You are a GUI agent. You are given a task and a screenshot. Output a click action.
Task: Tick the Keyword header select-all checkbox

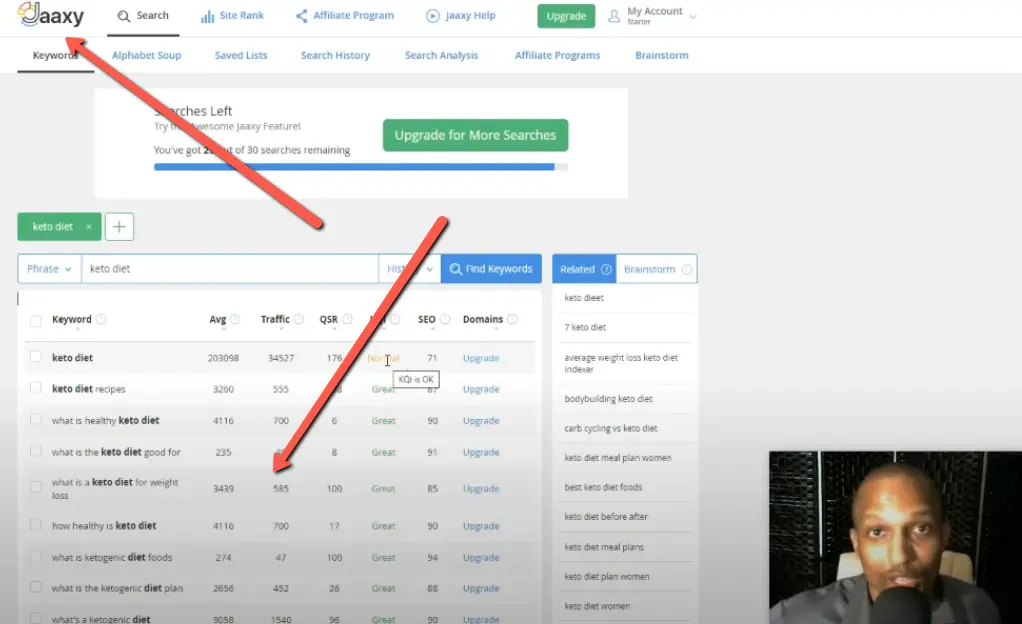click(36, 319)
